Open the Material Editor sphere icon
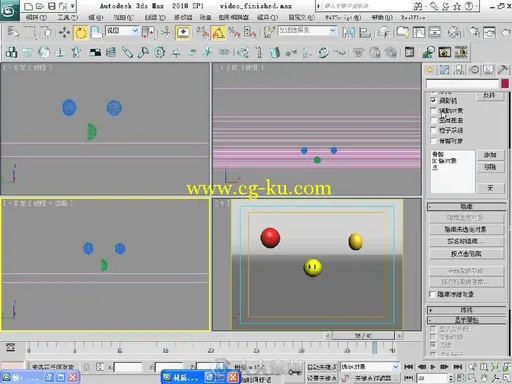 coord(454,32)
